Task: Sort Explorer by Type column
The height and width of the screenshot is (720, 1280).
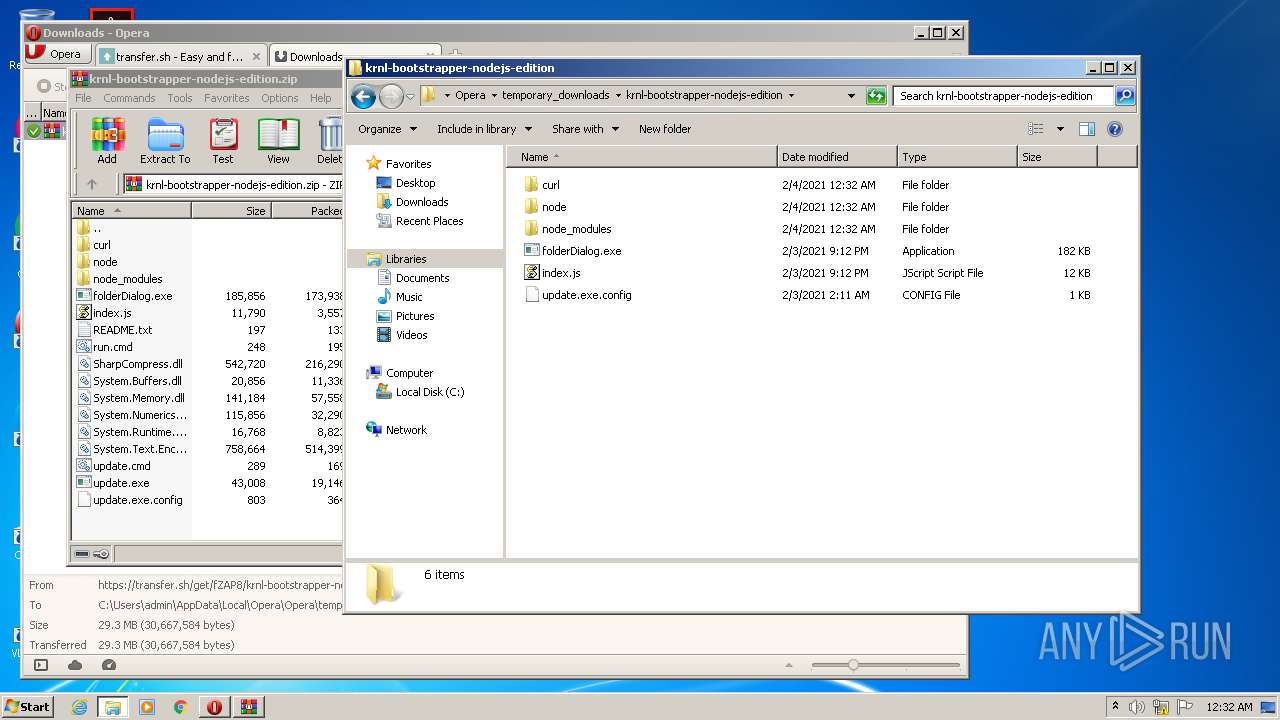Action: 956,157
